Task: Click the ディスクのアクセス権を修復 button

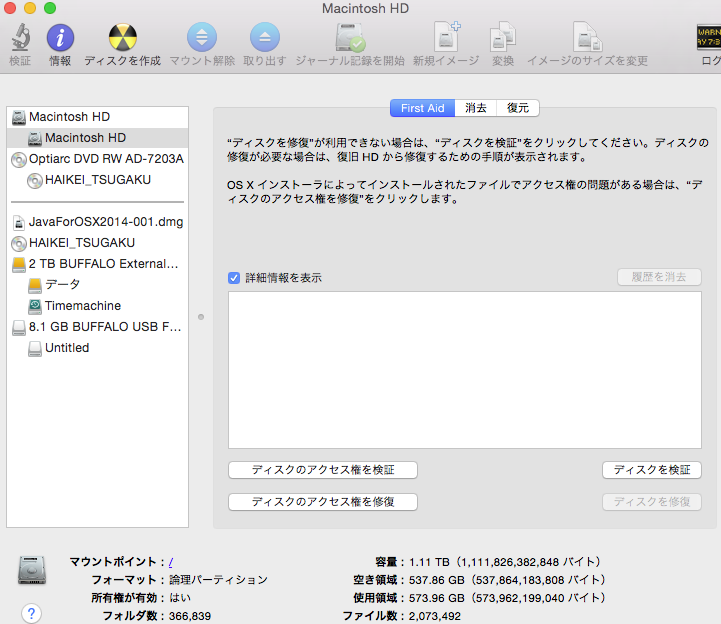Action: tap(322, 502)
